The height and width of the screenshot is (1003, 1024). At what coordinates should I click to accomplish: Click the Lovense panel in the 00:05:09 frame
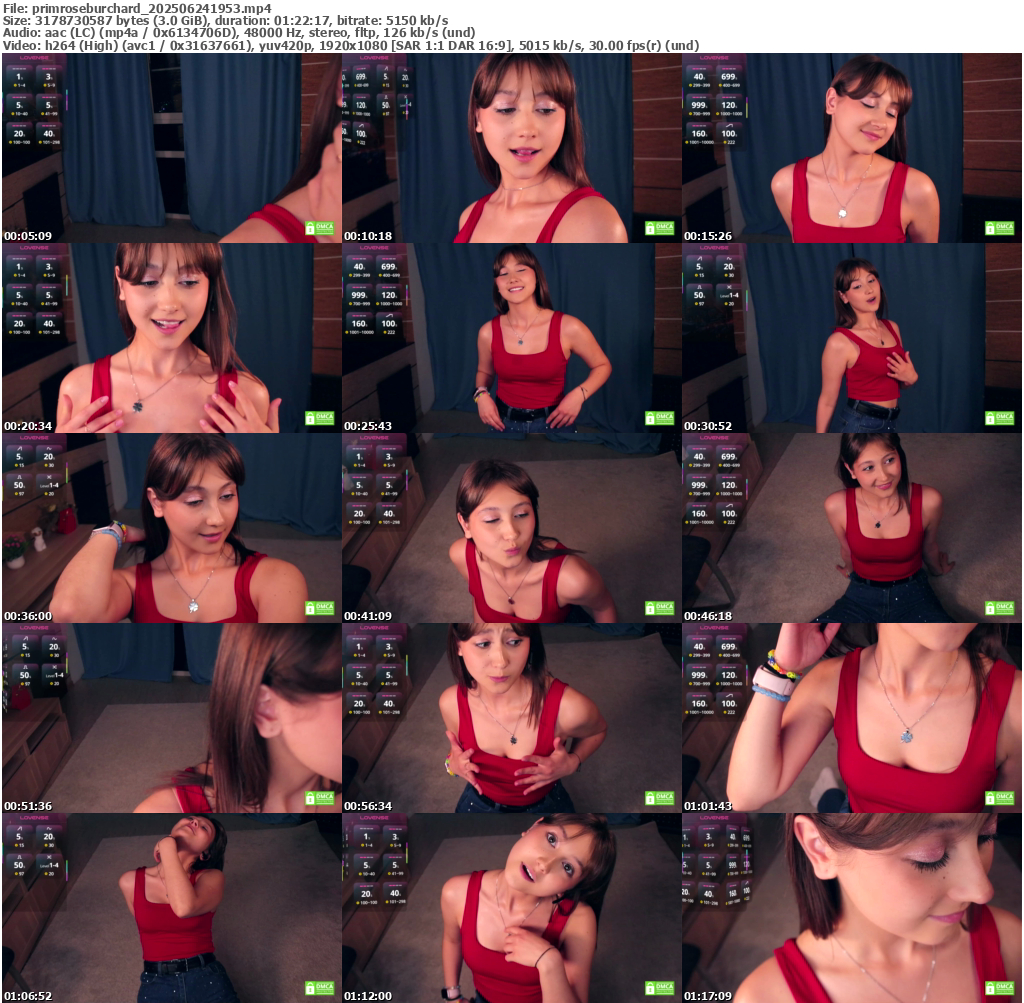pyautogui.click(x=35, y=101)
